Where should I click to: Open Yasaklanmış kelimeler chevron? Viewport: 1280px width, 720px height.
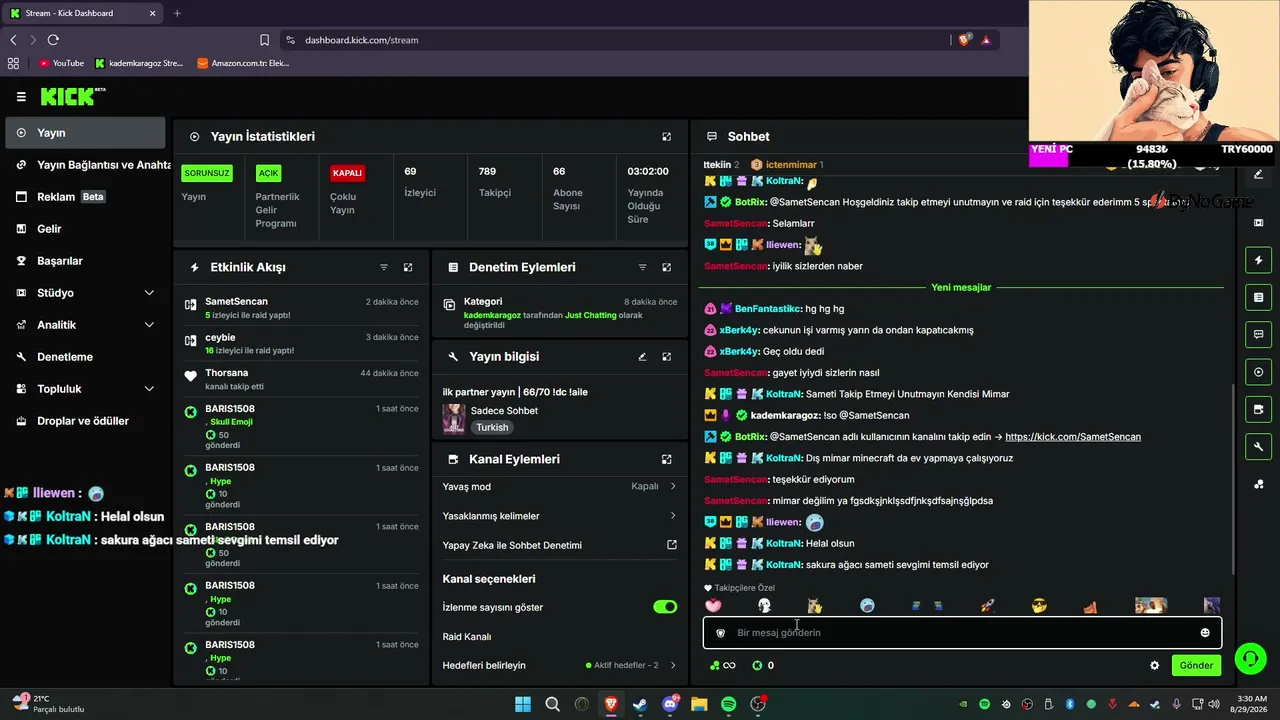673,516
